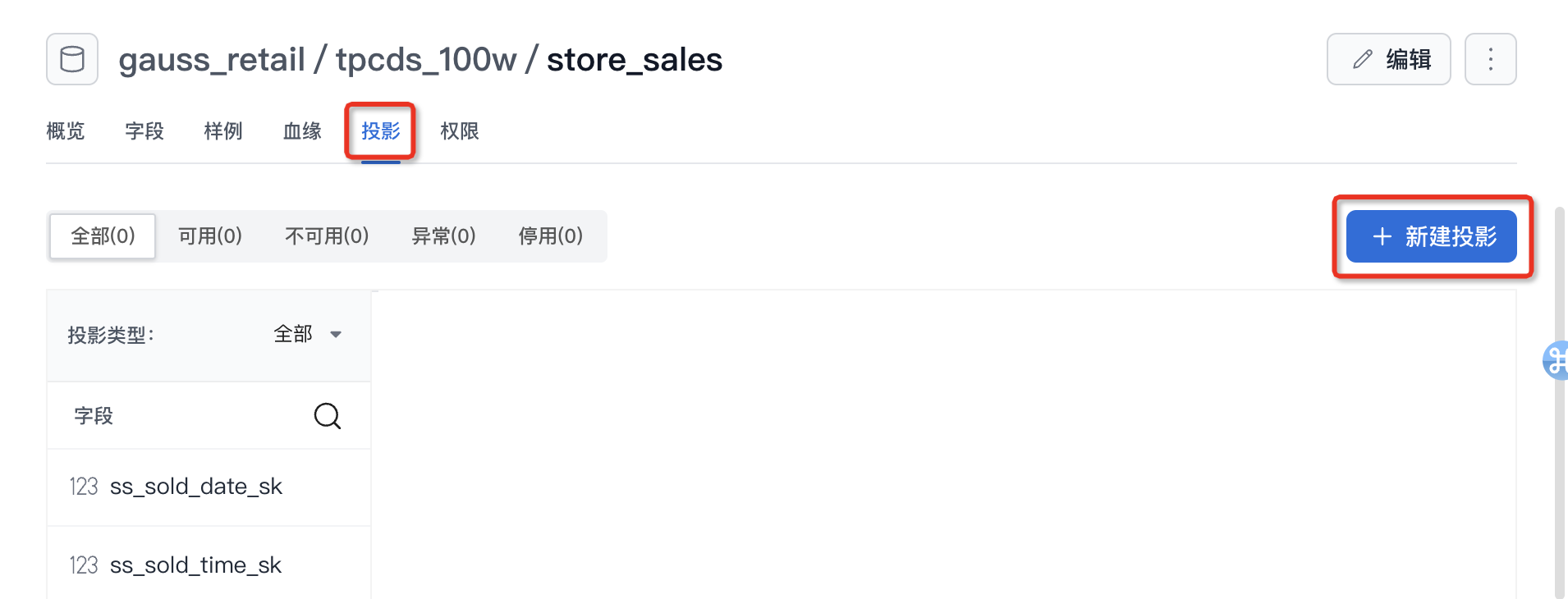This screenshot has width=1568, height=599.
Task: Show all projections with 全部(0) filter
Action: pos(103,236)
